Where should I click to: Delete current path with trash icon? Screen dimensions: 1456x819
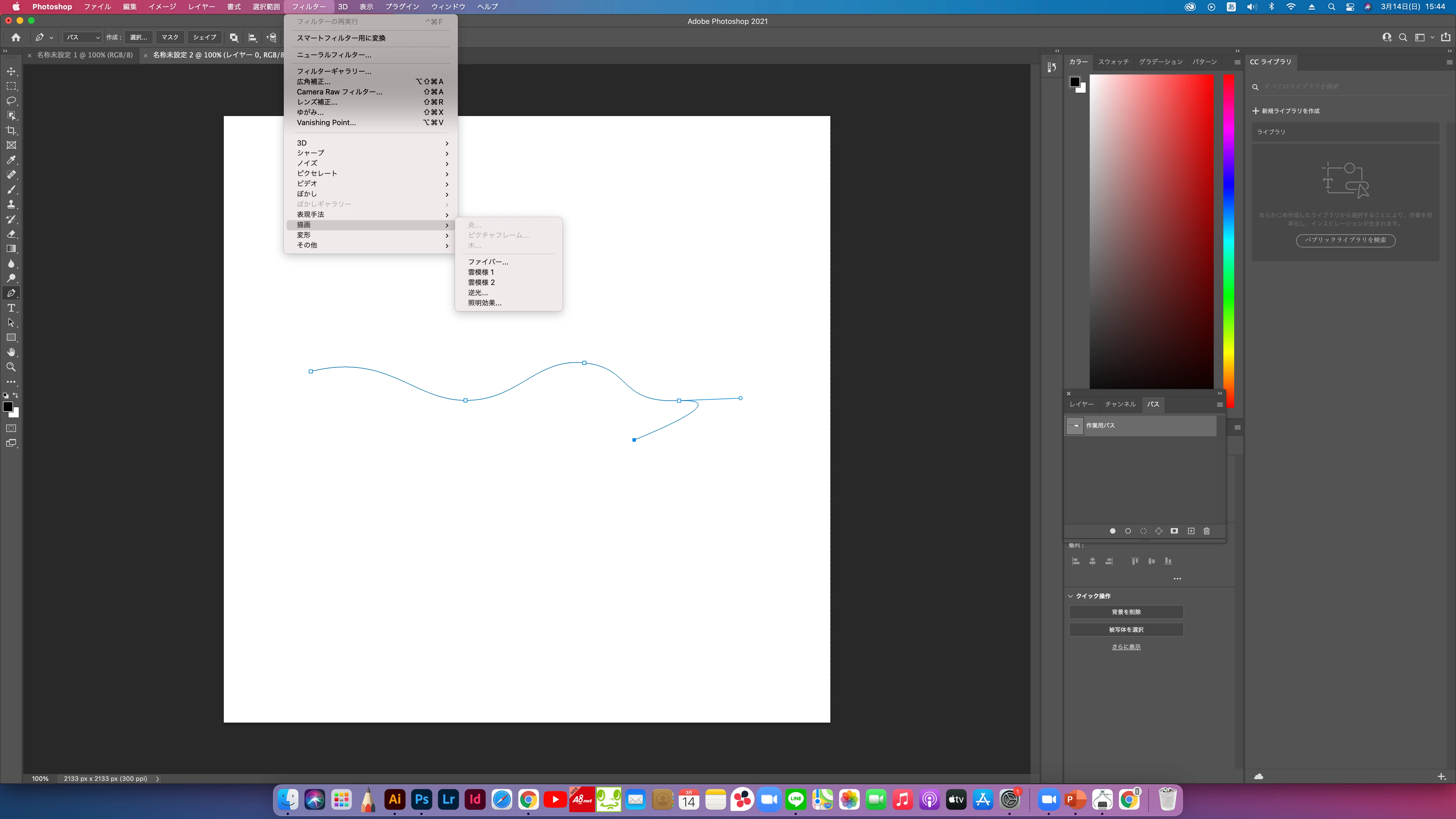(x=1206, y=531)
